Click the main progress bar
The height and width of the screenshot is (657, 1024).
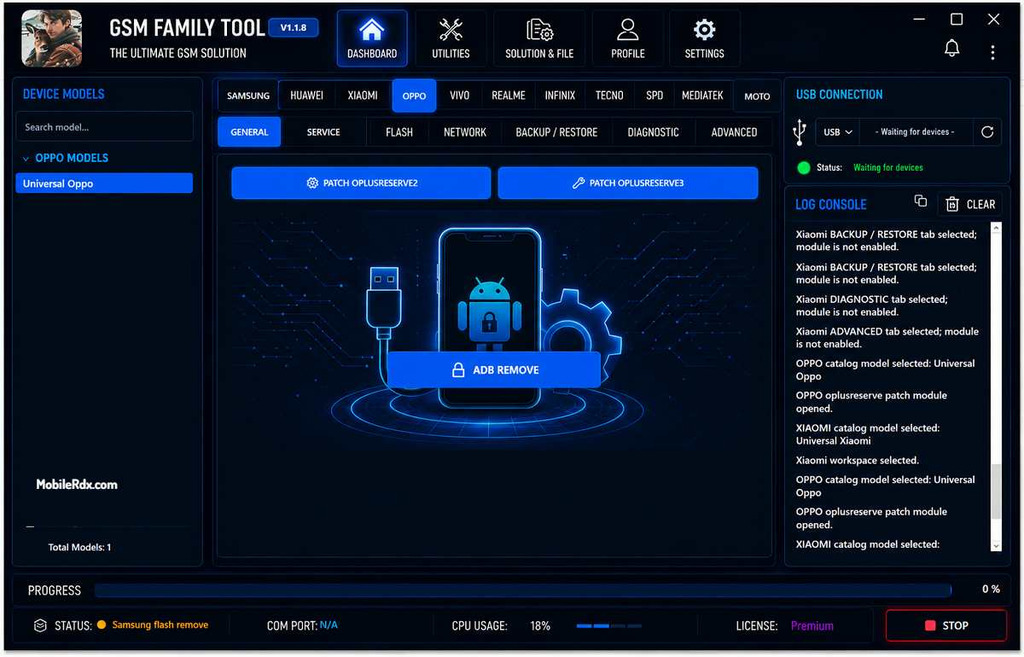522,590
